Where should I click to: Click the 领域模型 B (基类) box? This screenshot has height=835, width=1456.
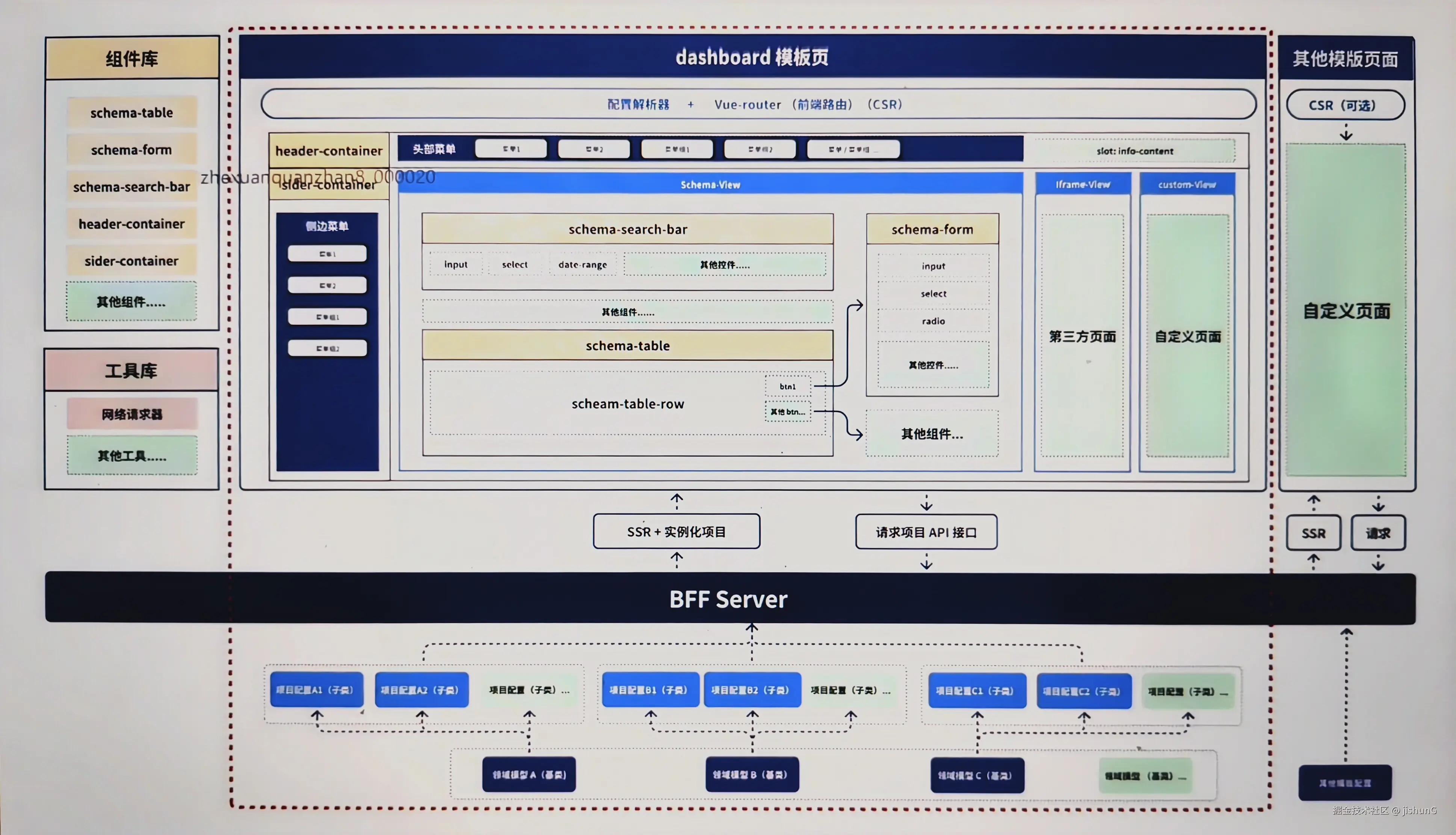tap(752, 775)
